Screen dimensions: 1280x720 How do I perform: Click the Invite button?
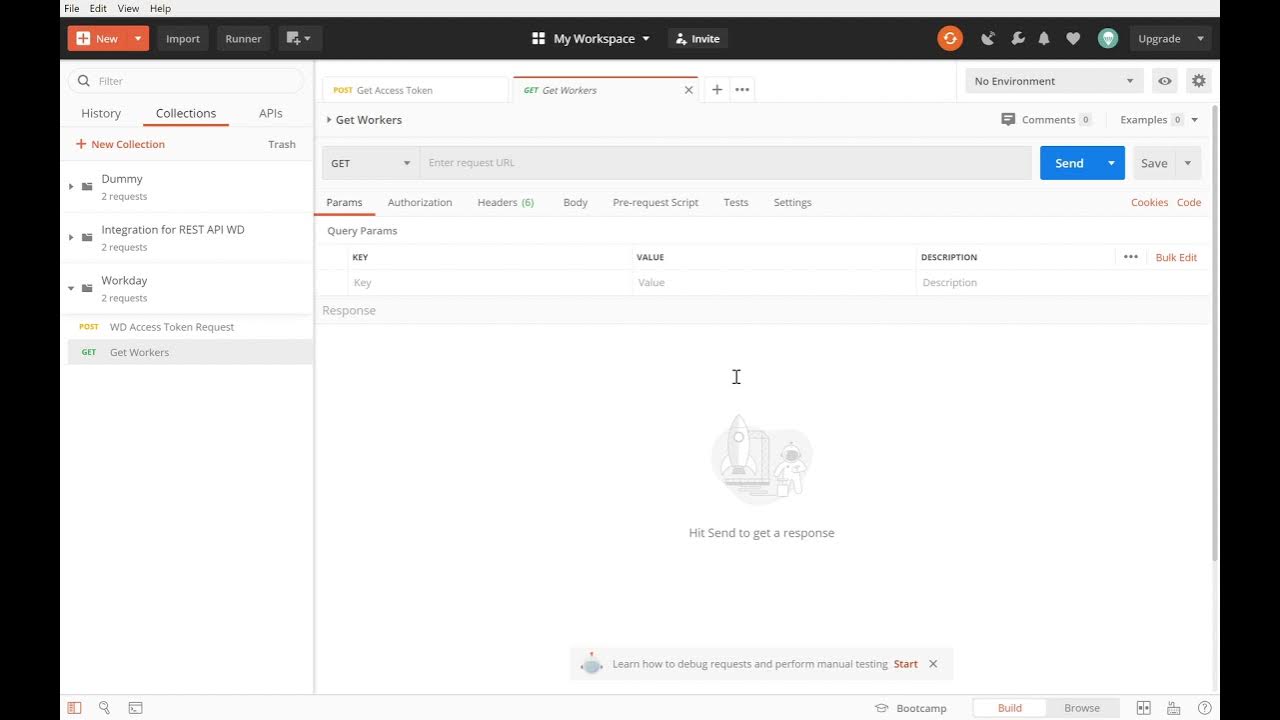click(697, 39)
